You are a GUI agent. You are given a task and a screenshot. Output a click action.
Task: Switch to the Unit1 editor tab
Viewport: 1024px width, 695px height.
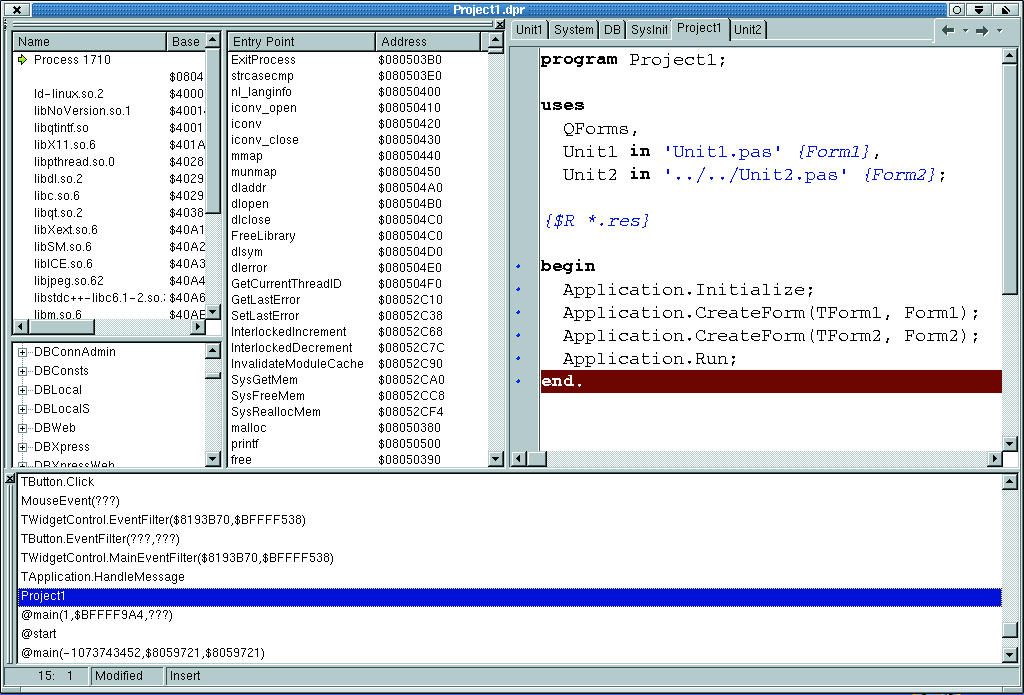click(530, 30)
